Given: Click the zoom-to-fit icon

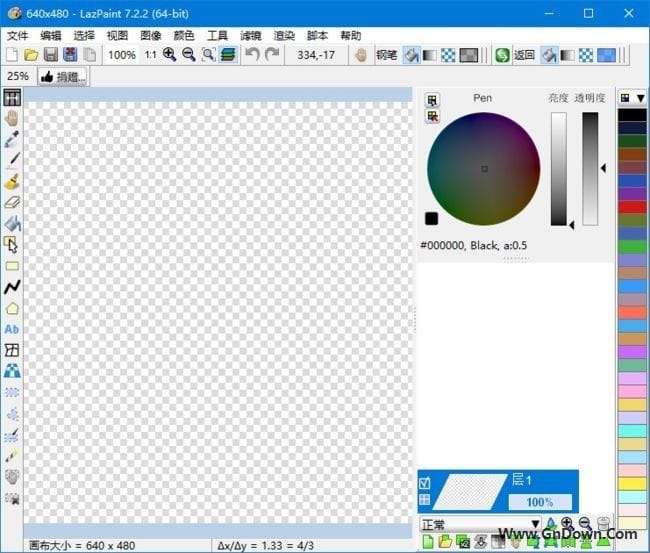Looking at the screenshot, I should click(x=208, y=54).
